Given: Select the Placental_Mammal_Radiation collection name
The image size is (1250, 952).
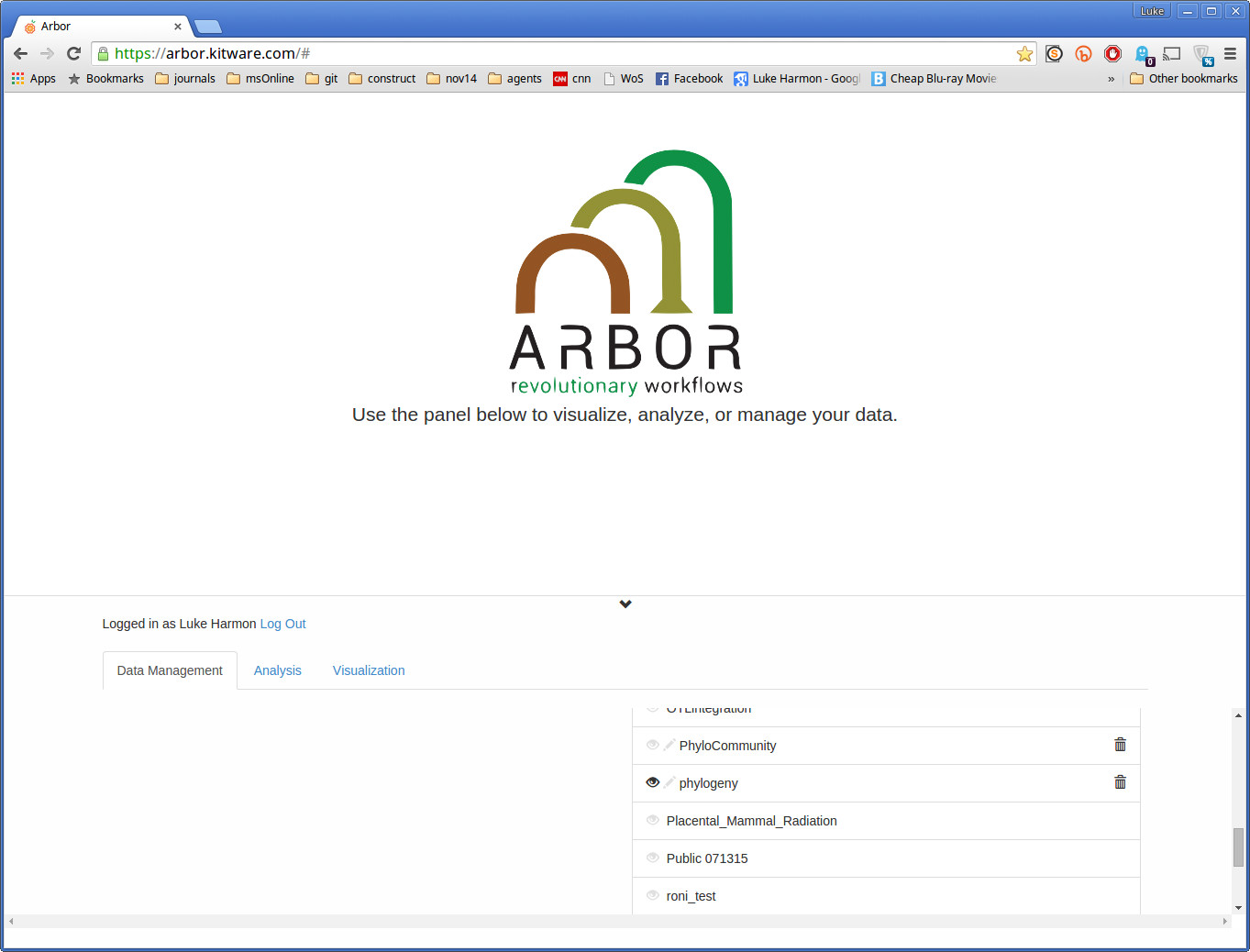Looking at the screenshot, I should point(751,821).
